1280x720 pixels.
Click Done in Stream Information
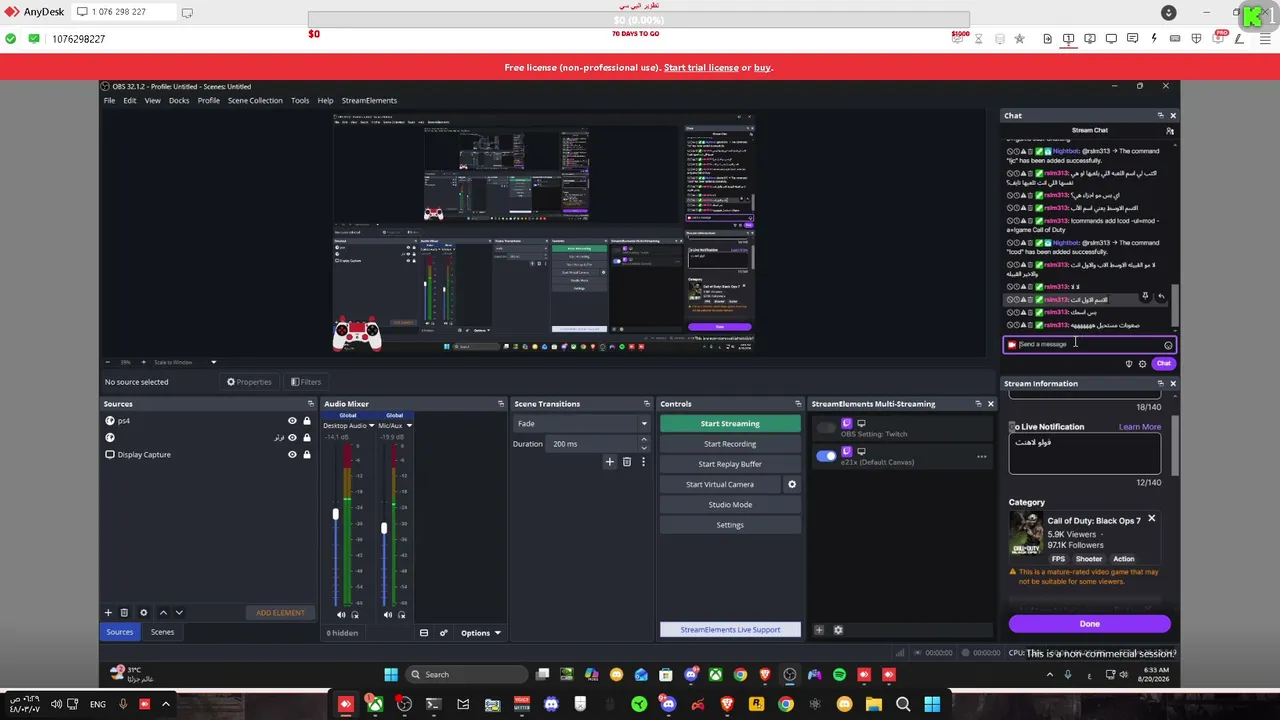[1089, 624]
